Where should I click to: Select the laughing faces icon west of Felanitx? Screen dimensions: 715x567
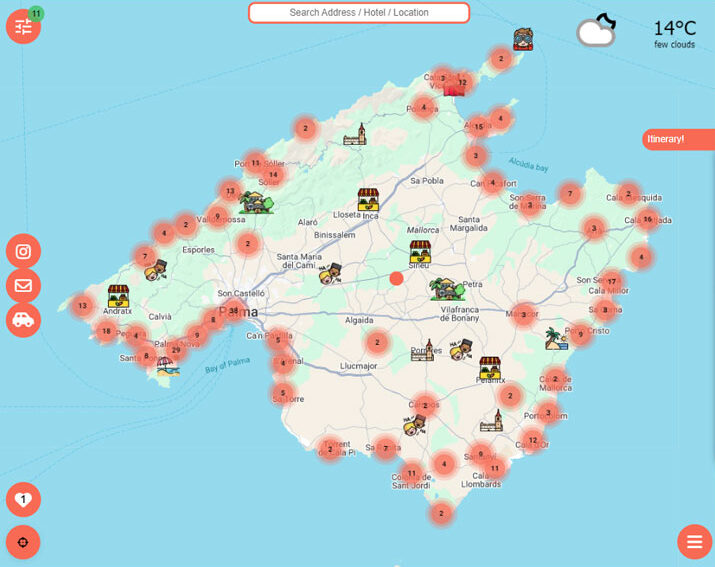pyautogui.click(x=461, y=350)
